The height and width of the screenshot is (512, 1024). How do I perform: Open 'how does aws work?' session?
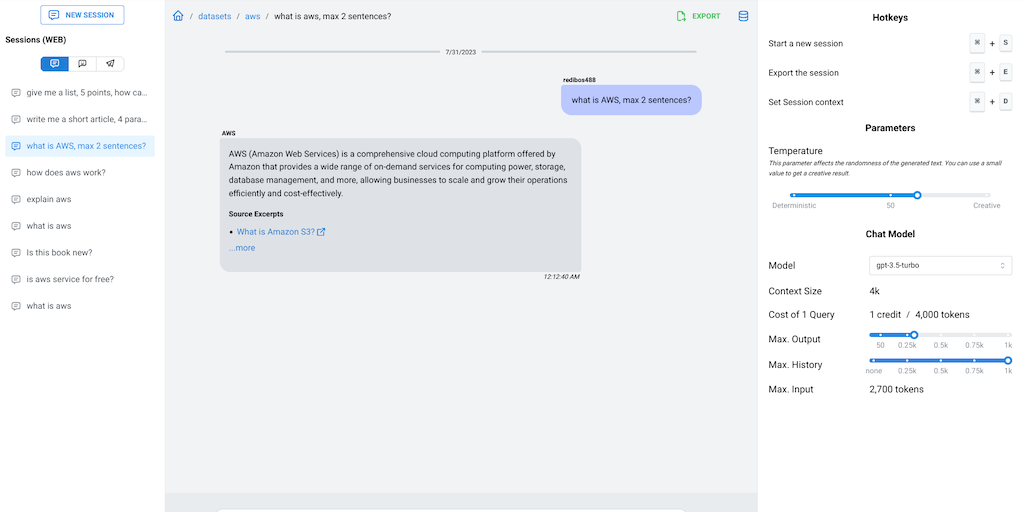pos(66,173)
